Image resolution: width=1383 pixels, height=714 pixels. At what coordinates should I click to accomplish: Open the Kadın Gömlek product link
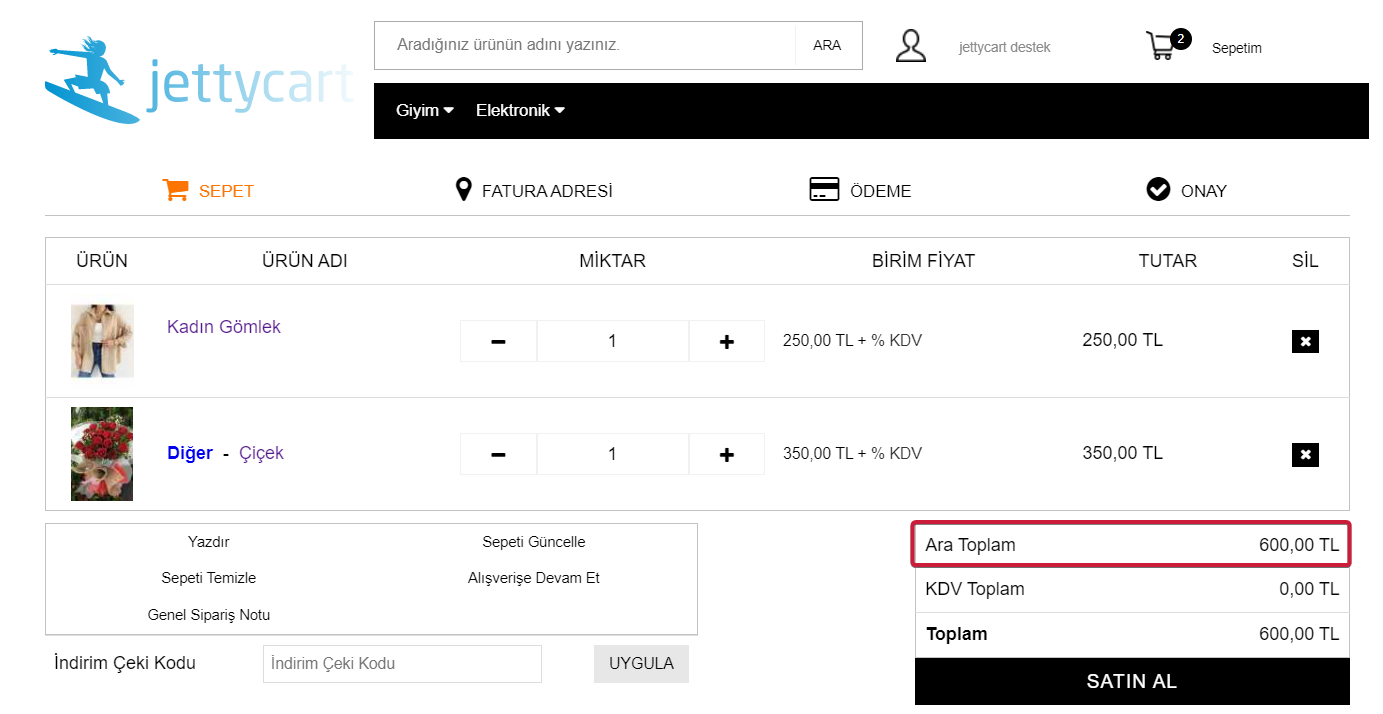224,327
